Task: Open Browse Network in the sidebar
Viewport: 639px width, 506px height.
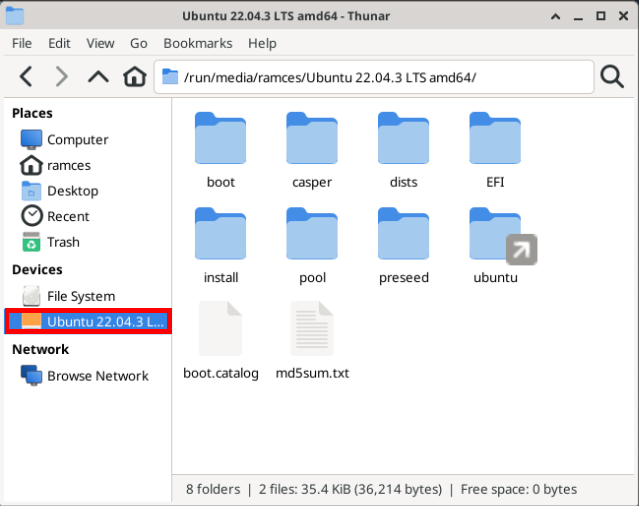Action: 88,376
